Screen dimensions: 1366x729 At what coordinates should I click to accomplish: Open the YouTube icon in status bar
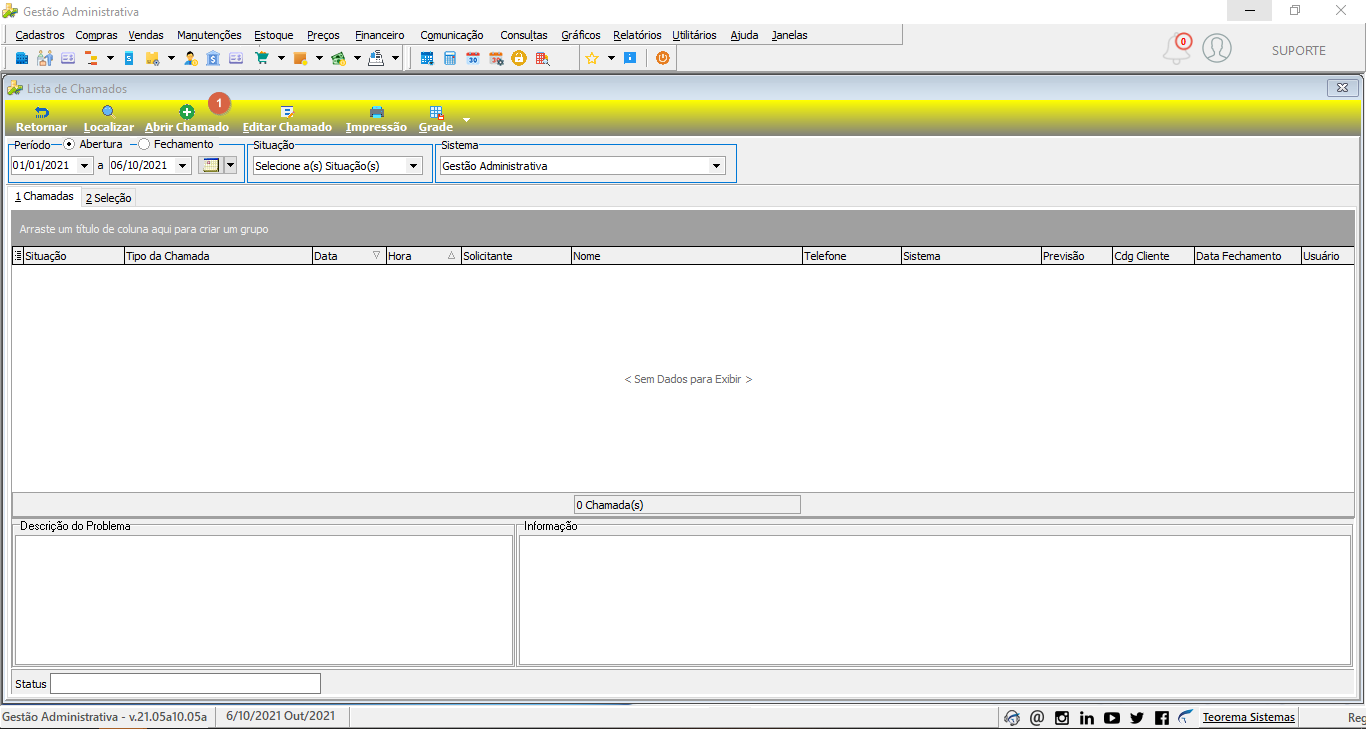coord(1112,718)
